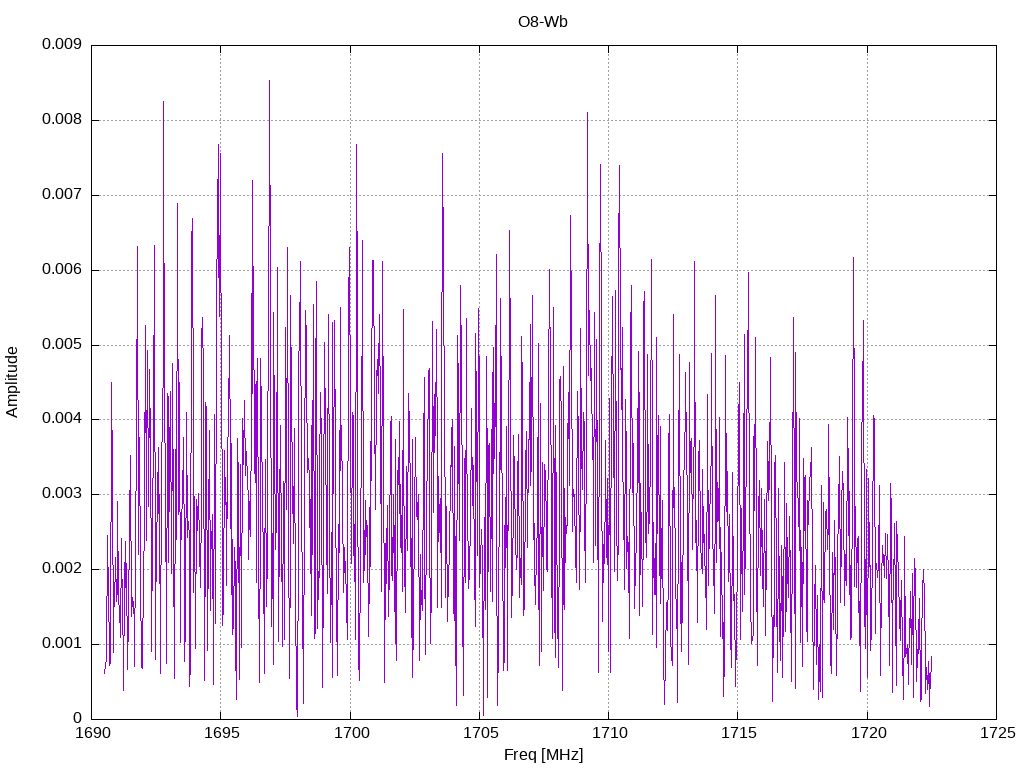Select the x-axis value 1725
This screenshot has height=768, width=1024.
point(998,733)
